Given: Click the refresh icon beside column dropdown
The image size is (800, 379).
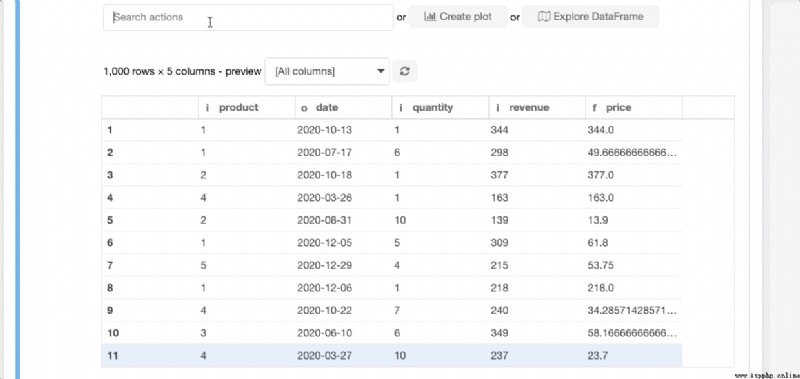Looking at the screenshot, I should coord(405,71).
